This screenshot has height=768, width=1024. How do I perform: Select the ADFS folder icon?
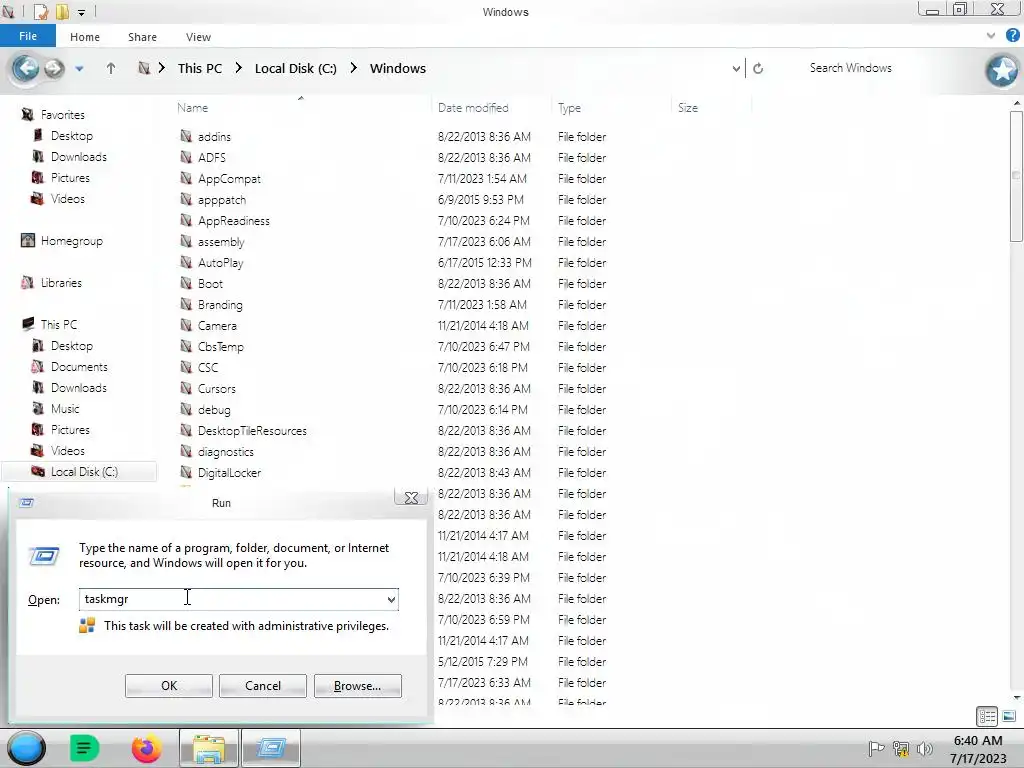tap(186, 157)
